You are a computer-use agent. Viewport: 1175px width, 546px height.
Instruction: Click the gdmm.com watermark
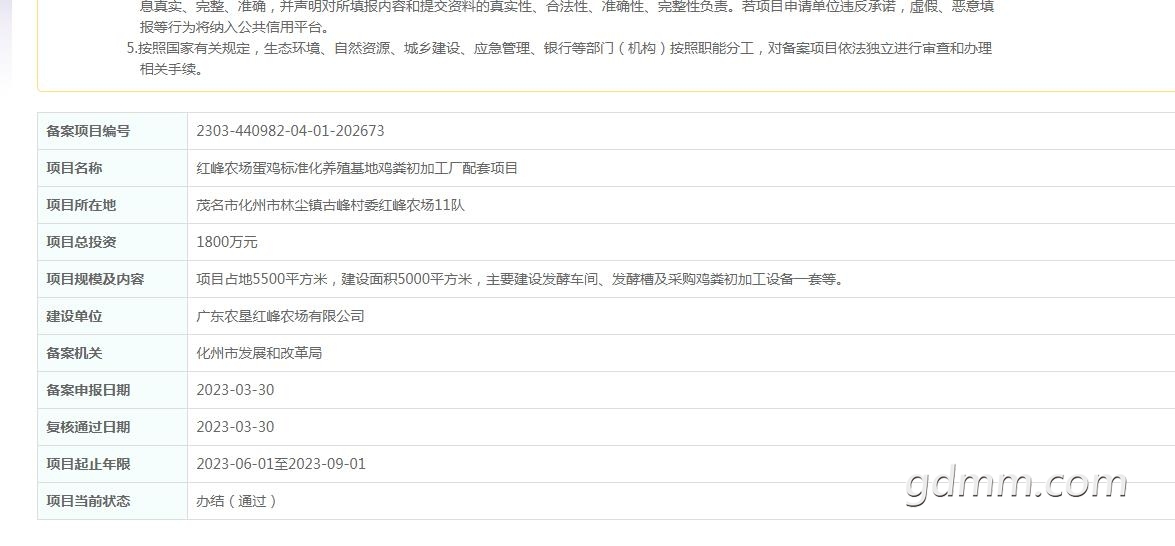pos(1016,483)
